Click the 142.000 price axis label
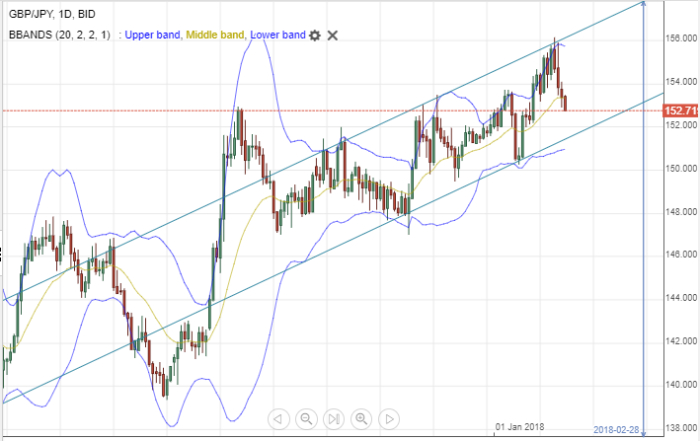The width and height of the screenshot is (700, 441). [x=681, y=341]
